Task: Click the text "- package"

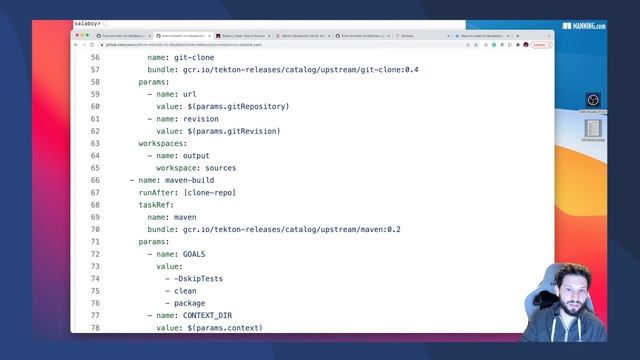Action: (185, 303)
